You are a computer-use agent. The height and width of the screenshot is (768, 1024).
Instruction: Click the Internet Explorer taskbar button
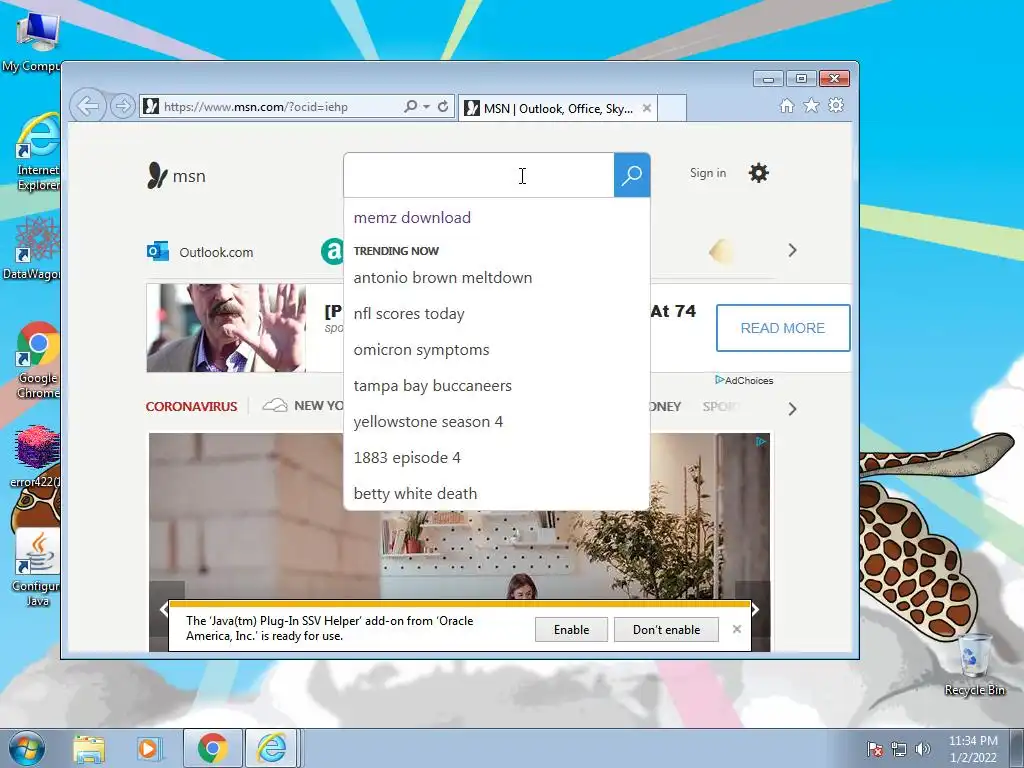tap(272, 748)
